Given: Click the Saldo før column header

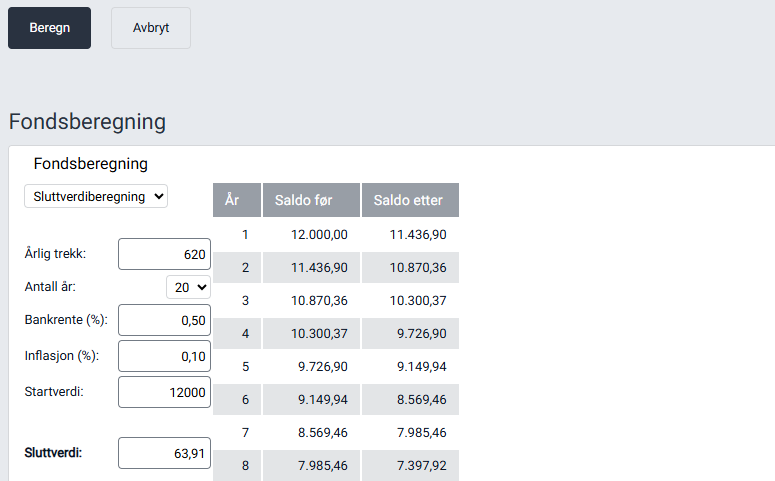Looking at the screenshot, I should pyautogui.click(x=310, y=200).
